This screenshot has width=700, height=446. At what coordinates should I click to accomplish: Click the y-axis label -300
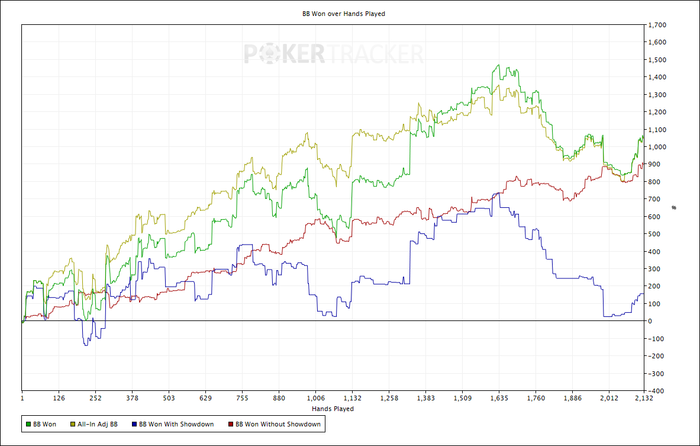pos(656,373)
